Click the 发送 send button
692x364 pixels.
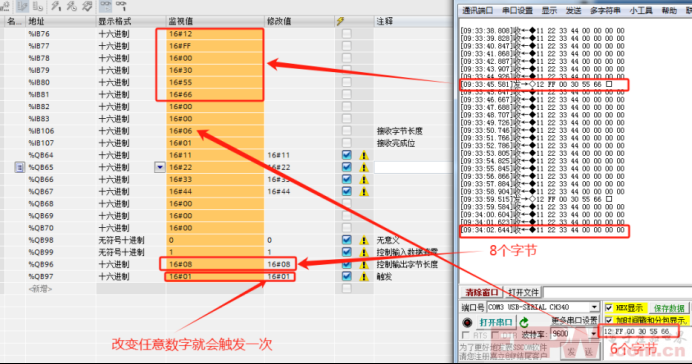(x=579, y=352)
